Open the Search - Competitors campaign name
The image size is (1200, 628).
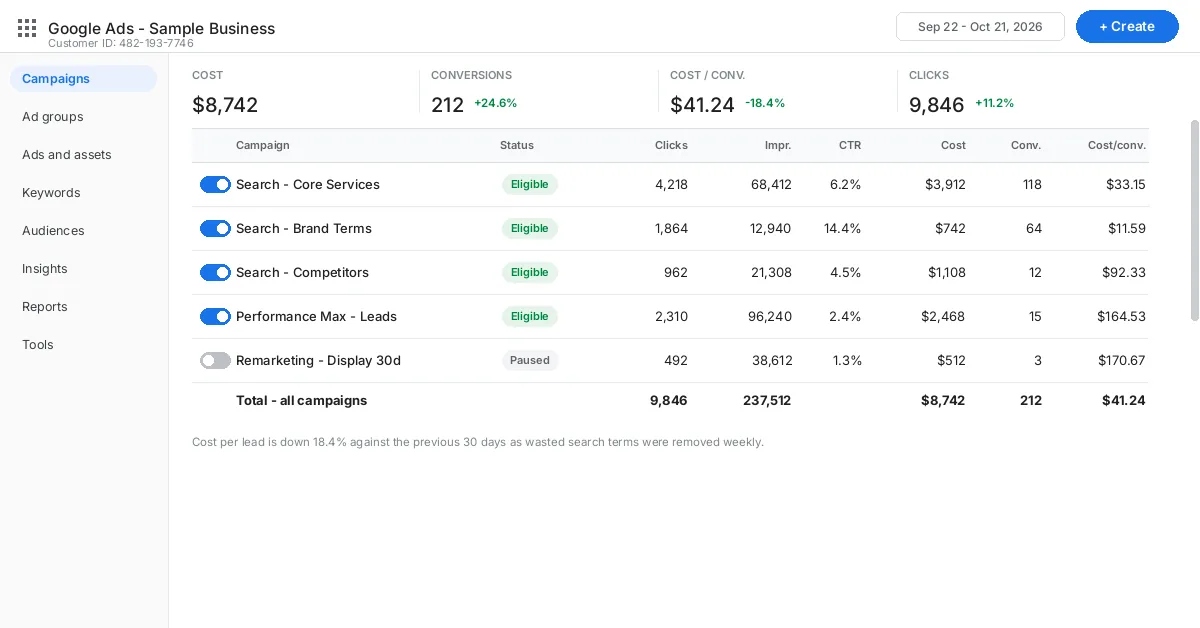[302, 272]
